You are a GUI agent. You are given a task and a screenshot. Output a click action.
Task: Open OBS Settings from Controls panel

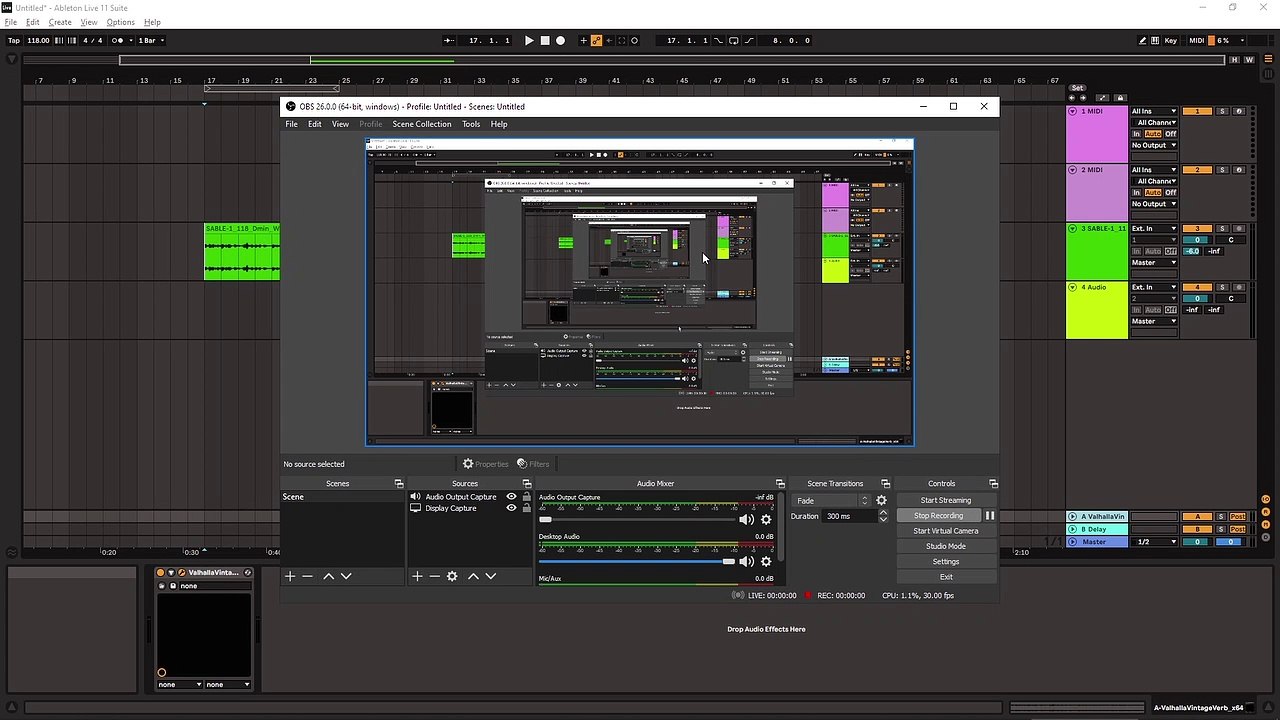click(946, 561)
